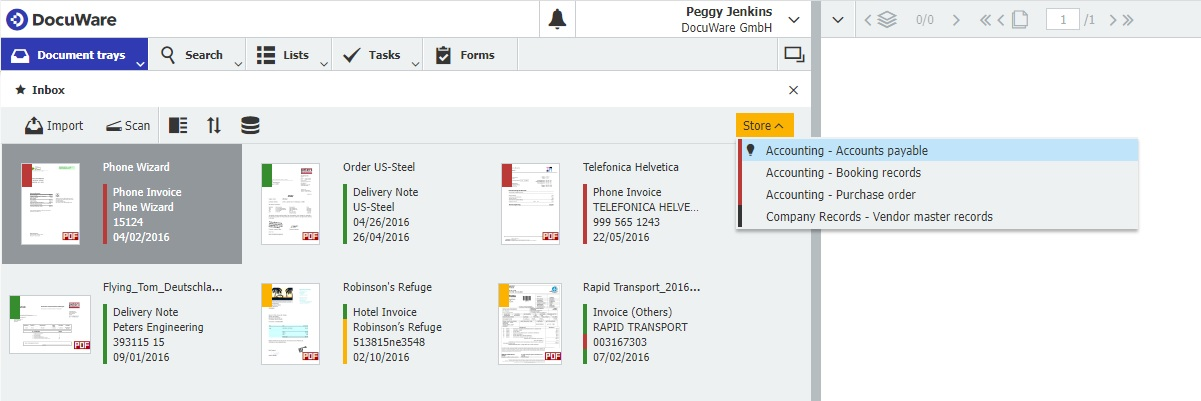Viewport: 1201px width, 401px height.
Task: Expand the Lists tab arrow
Action: [x=324, y=64]
